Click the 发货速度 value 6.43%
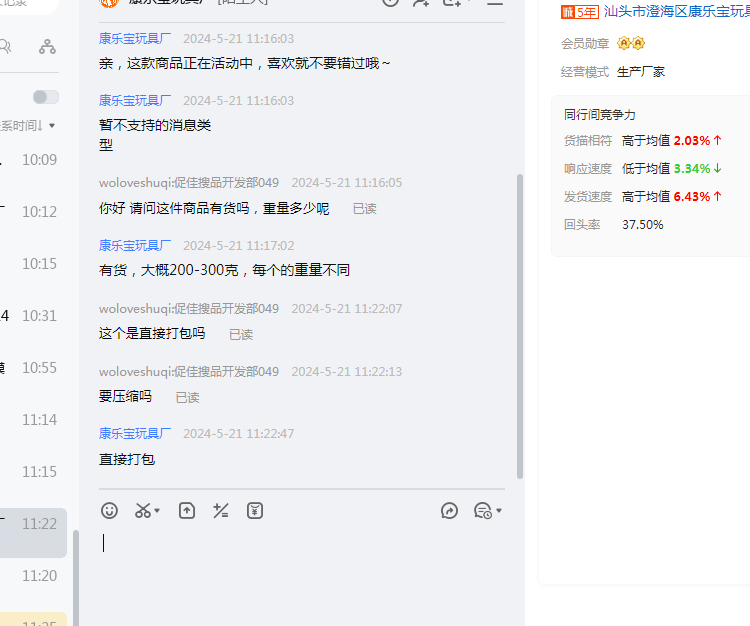The height and width of the screenshot is (626, 750). pos(692,197)
